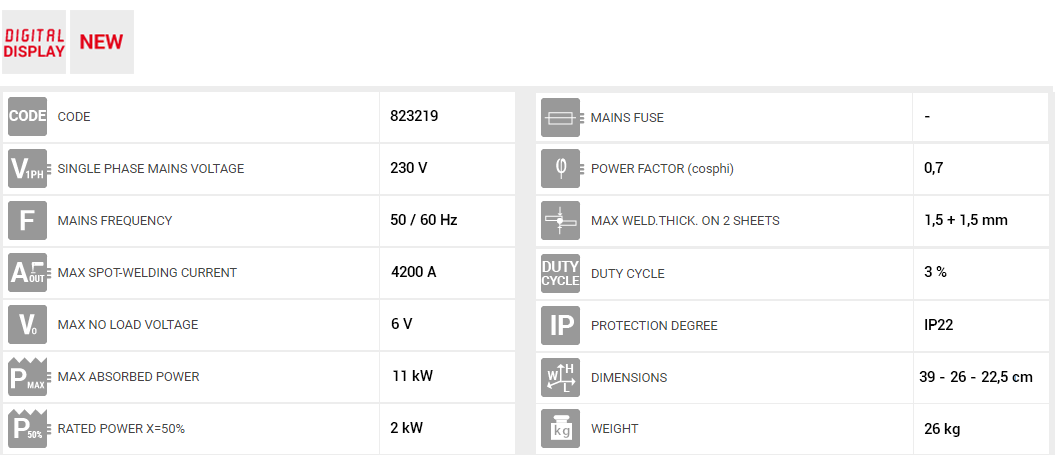The image size is (1055, 455).
Task: Click the mains frequency F icon
Action: [28, 220]
